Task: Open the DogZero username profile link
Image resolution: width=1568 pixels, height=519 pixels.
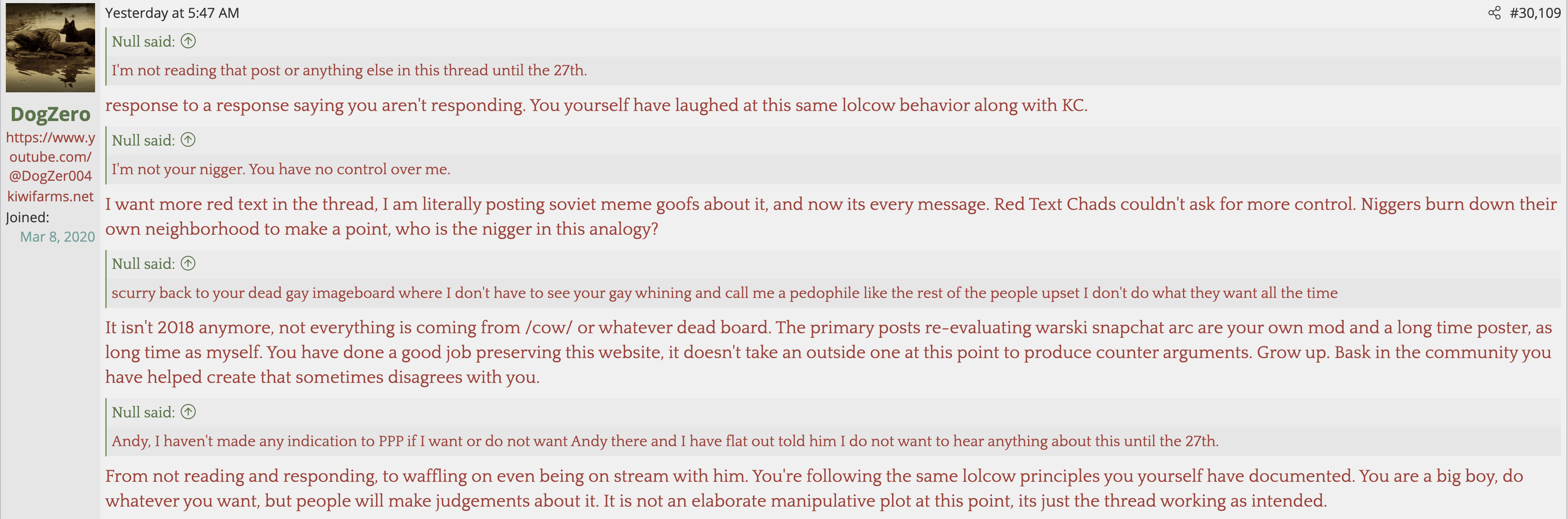Action: coord(50,114)
